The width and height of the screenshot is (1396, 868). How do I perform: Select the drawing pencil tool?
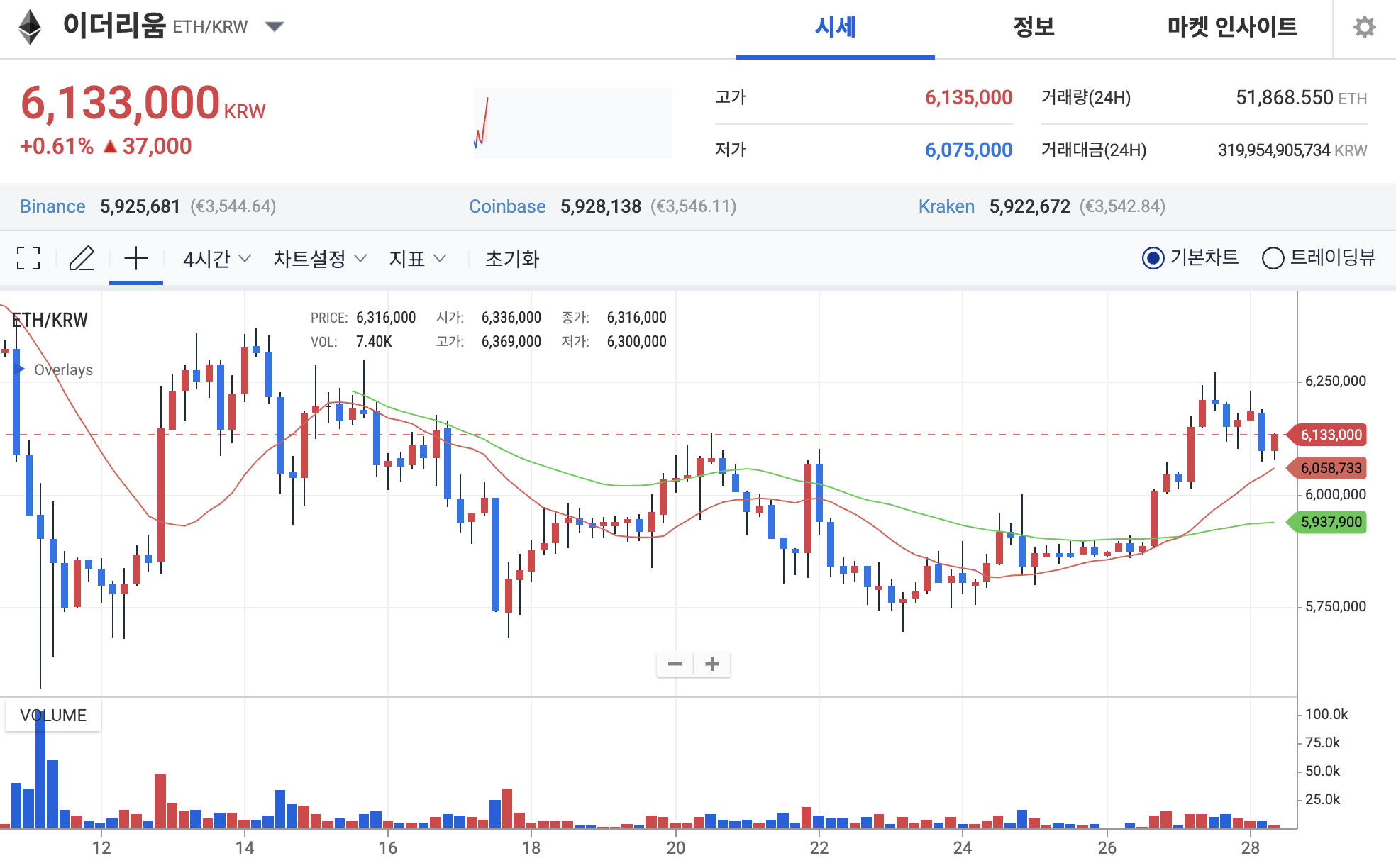point(82,259)
